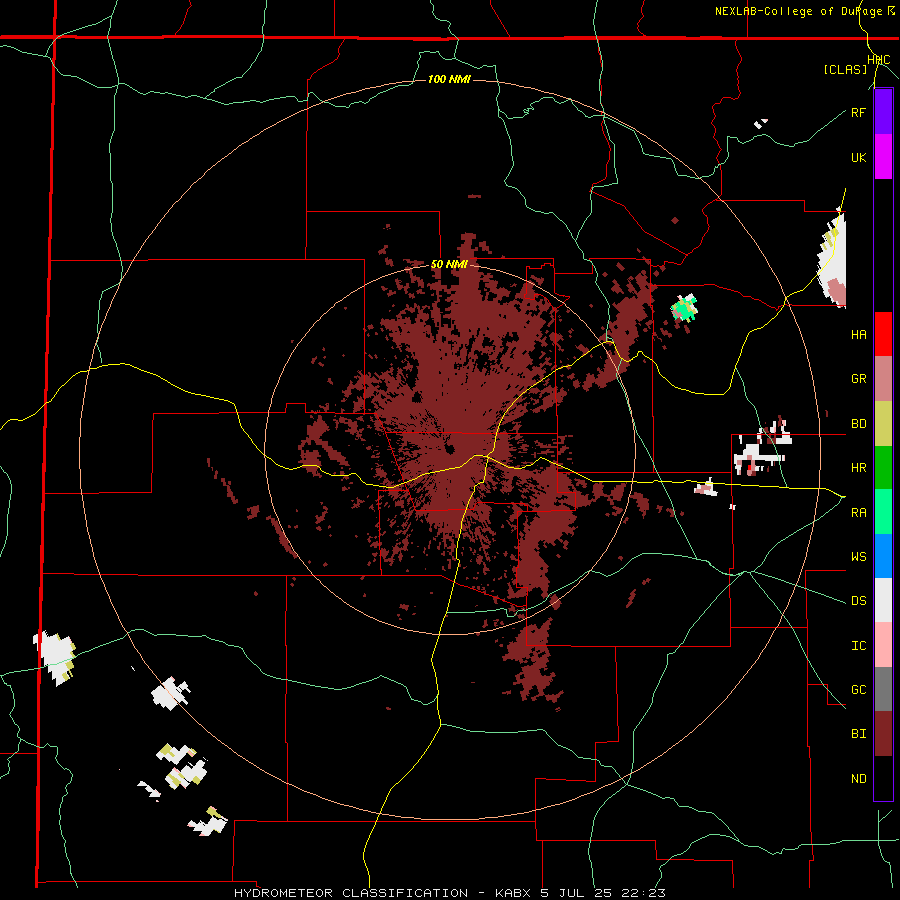The width and height of the screenshot is (900, 900).
Task: Click the GR legend label
Action: [x=858, y=379]
